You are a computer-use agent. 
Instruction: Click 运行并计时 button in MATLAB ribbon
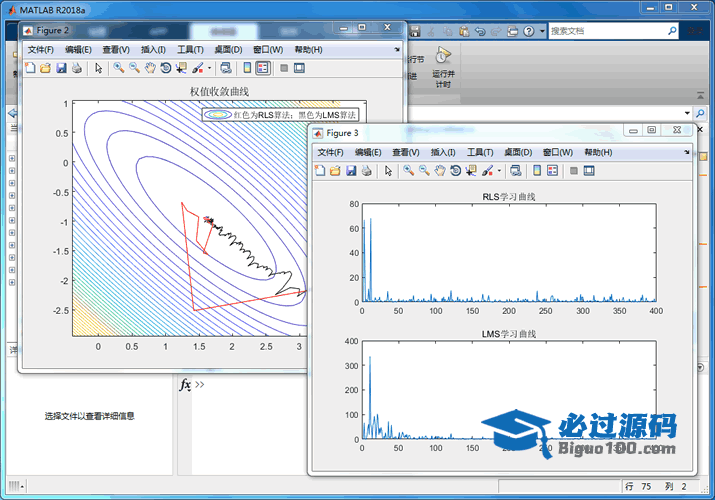click(x=443, y=67)
